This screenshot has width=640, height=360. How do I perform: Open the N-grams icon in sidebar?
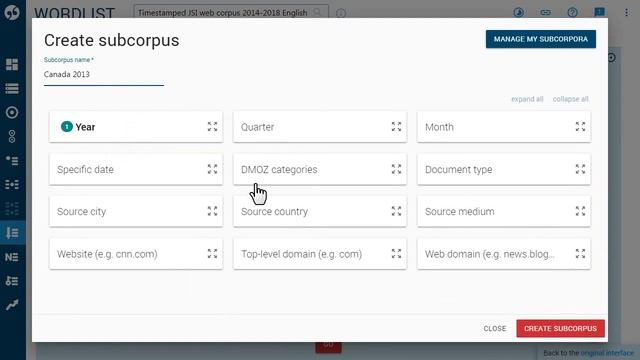pyautogui.click(x=12, y=257)
